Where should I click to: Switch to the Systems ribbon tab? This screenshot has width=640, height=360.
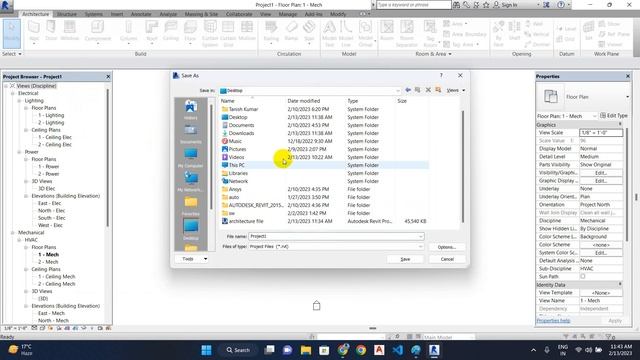93,14
